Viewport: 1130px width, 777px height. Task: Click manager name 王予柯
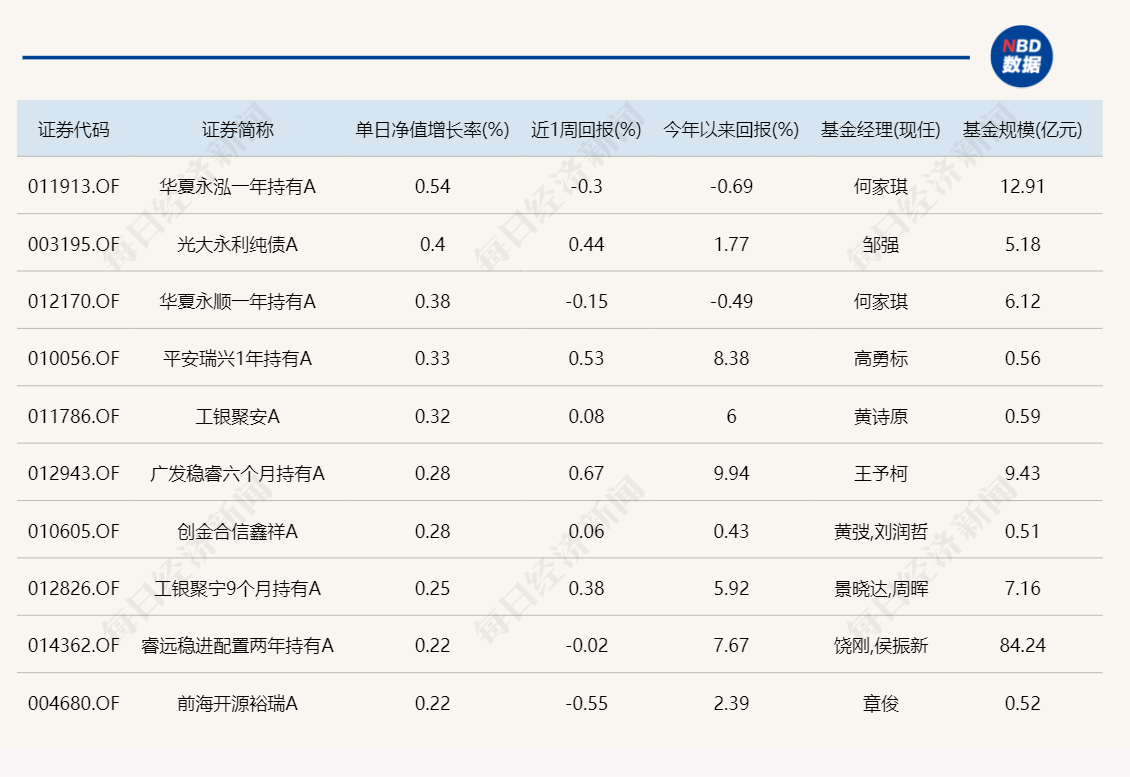[x=881, y=474]
